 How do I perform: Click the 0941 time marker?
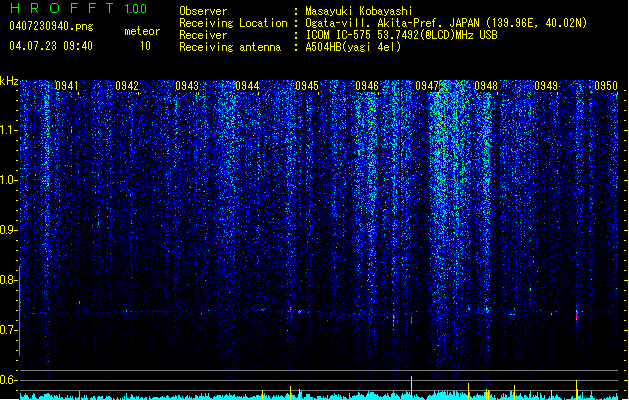click(67, 86)
